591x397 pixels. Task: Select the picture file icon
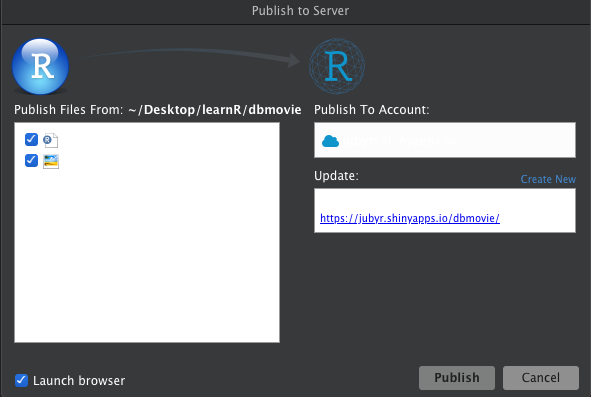[51, 161]
